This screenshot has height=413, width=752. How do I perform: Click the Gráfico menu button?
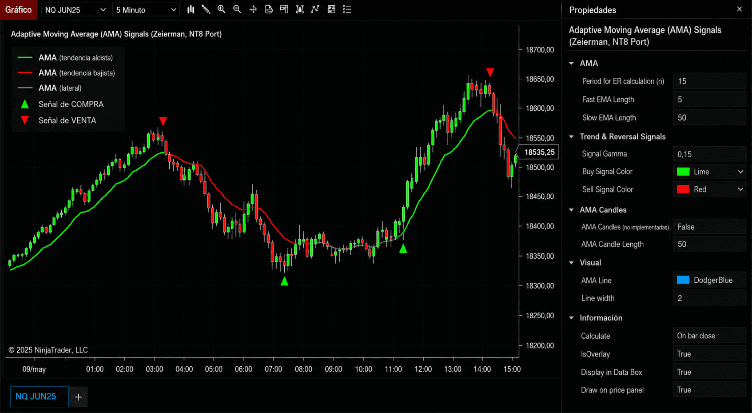(x=18, y=10)
